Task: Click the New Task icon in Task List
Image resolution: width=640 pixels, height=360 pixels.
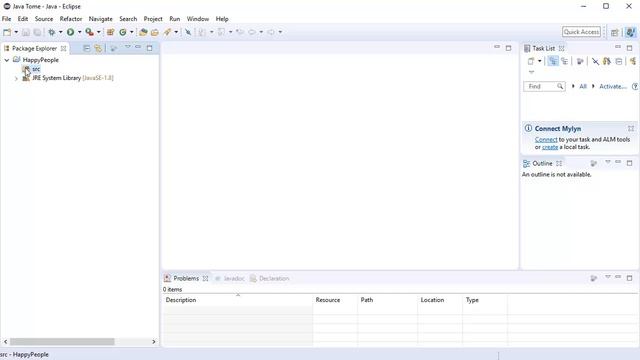Action: click(531, 61)
